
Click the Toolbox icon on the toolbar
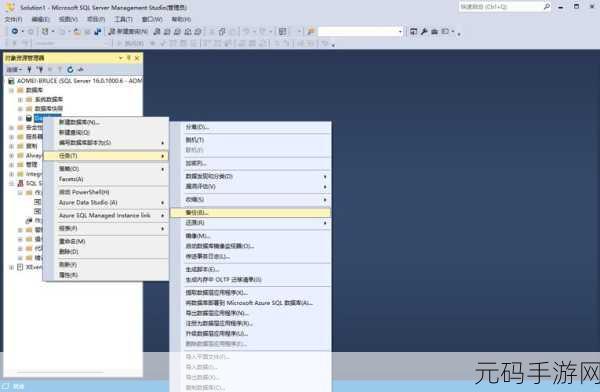[434, 31]
